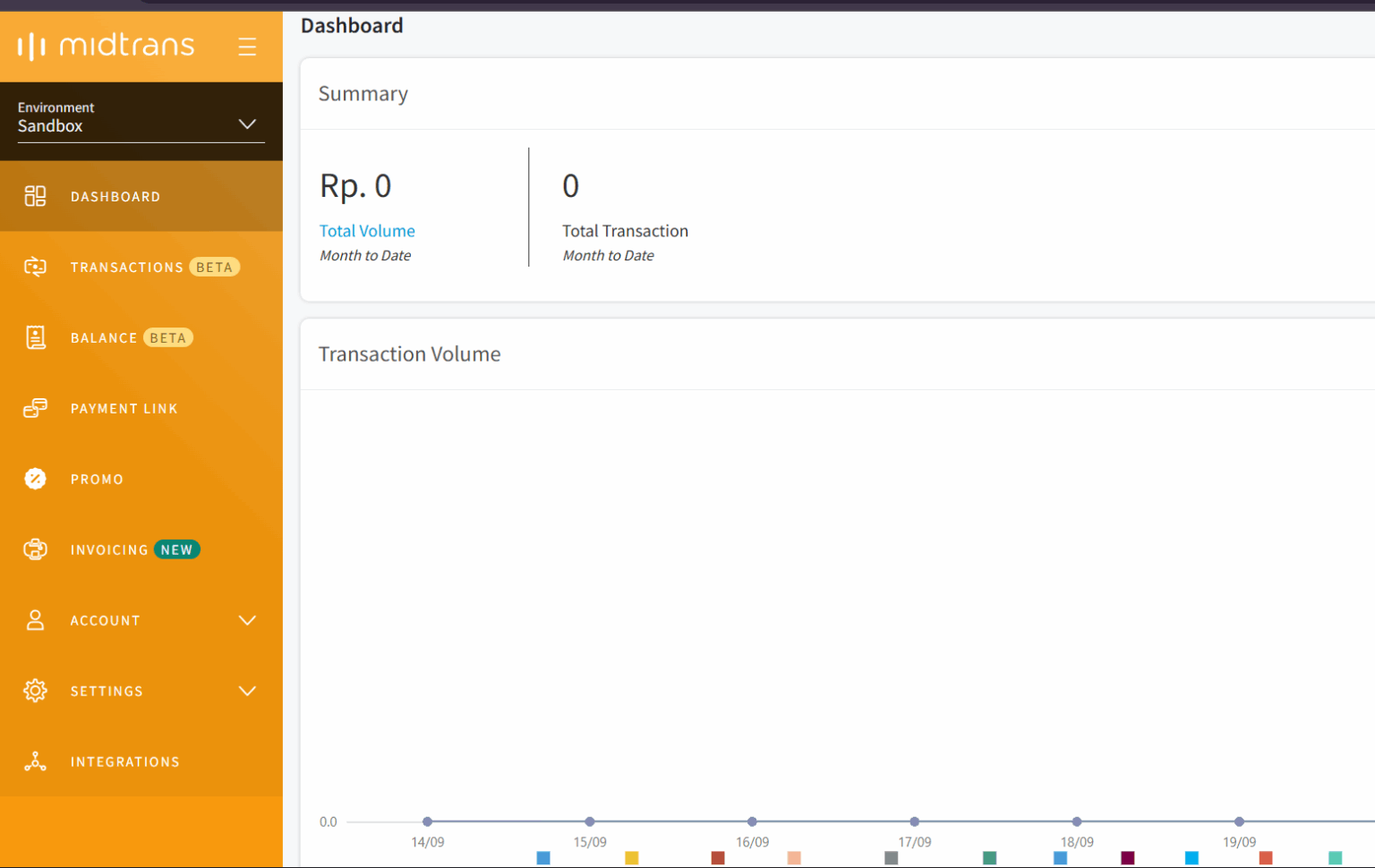The image size is (1375, 868).
Task: Open the Balance section icon
Action: tap(35, 337)
